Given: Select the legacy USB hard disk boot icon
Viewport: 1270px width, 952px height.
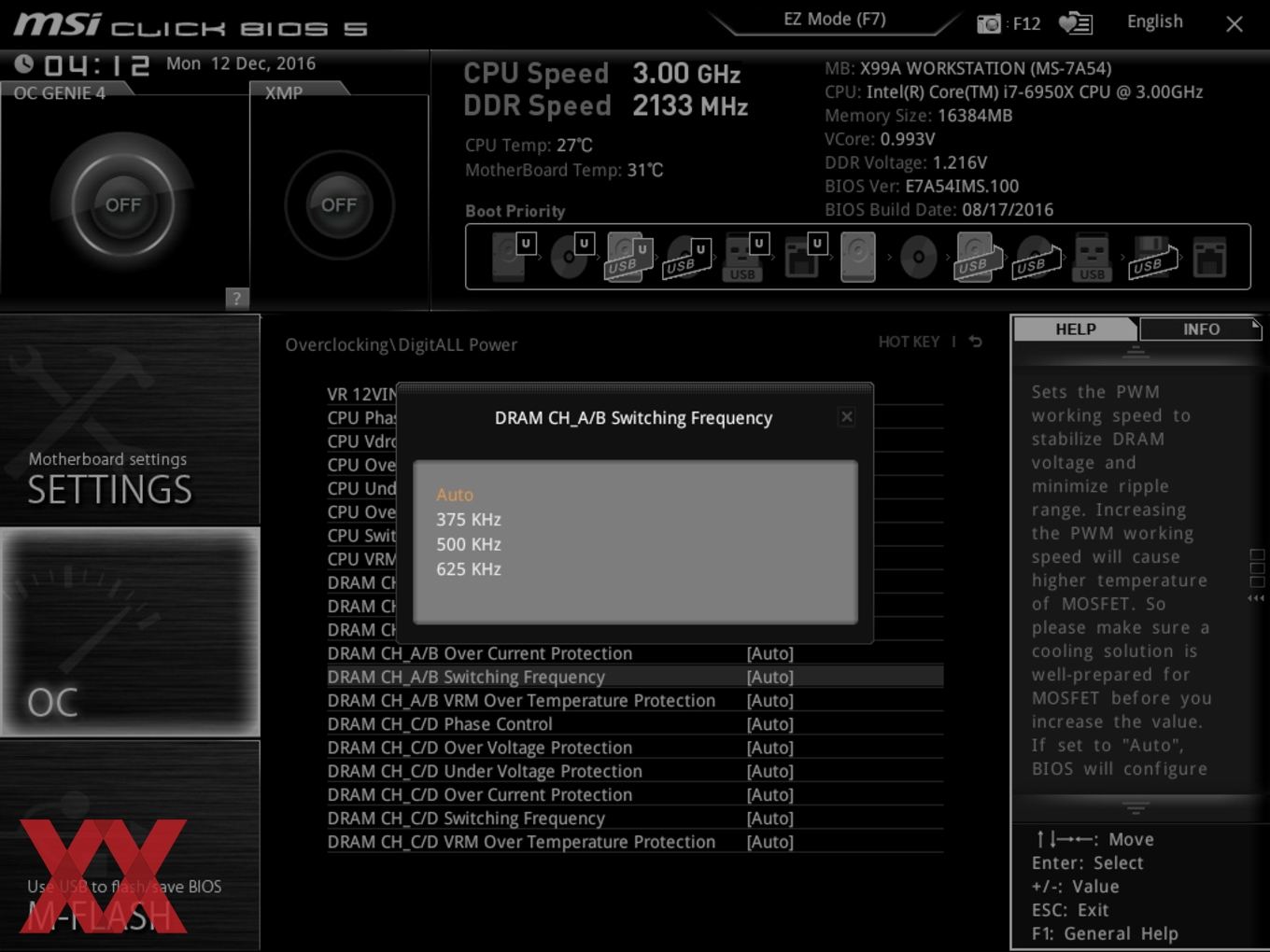Looking at the screenshot, I should click(x=977, y=258).
